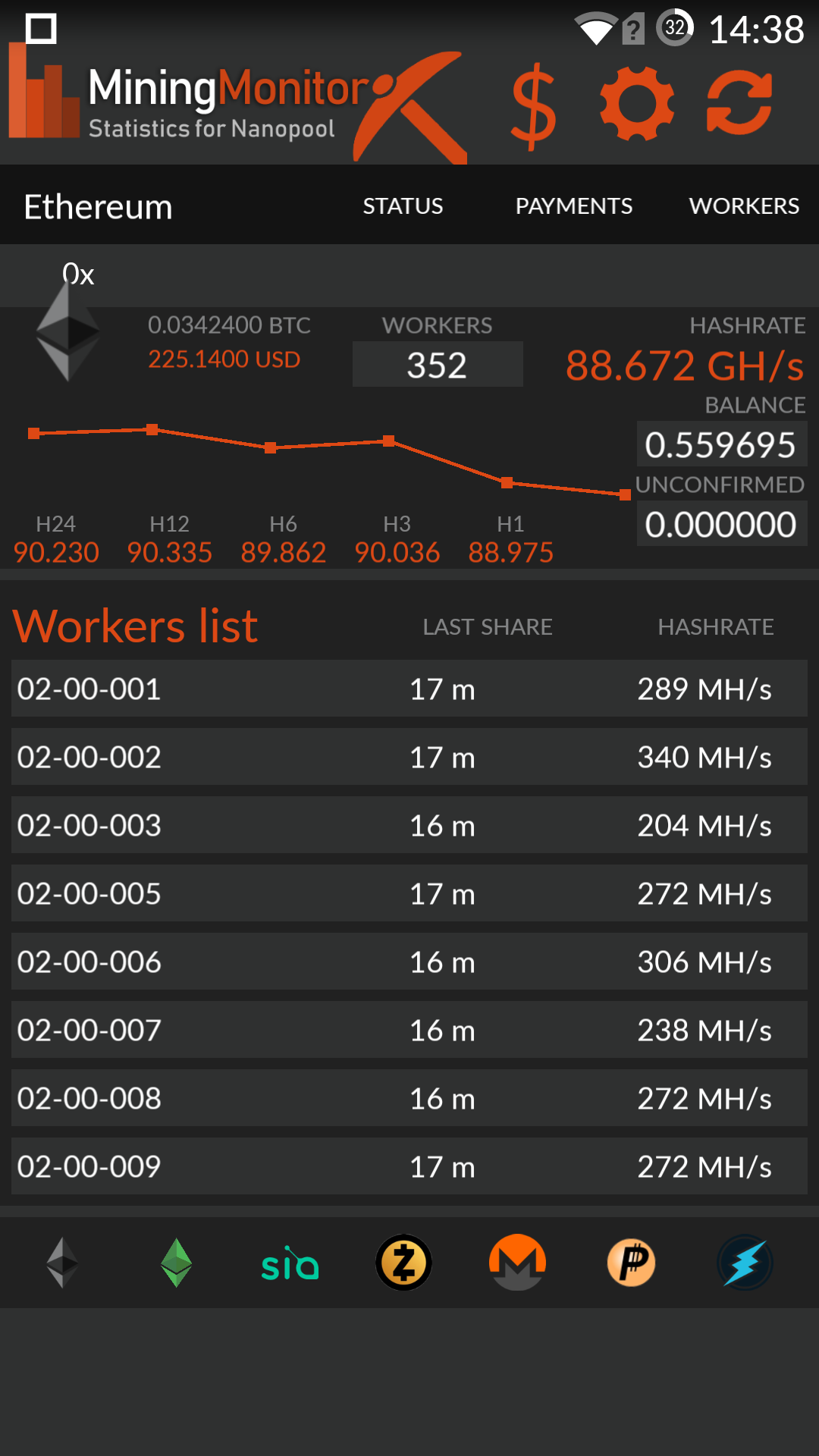Tap 306 MH/s hashrate of worker 02-00-006
The image size is (819, 1456).
click(x=704, y=962)
